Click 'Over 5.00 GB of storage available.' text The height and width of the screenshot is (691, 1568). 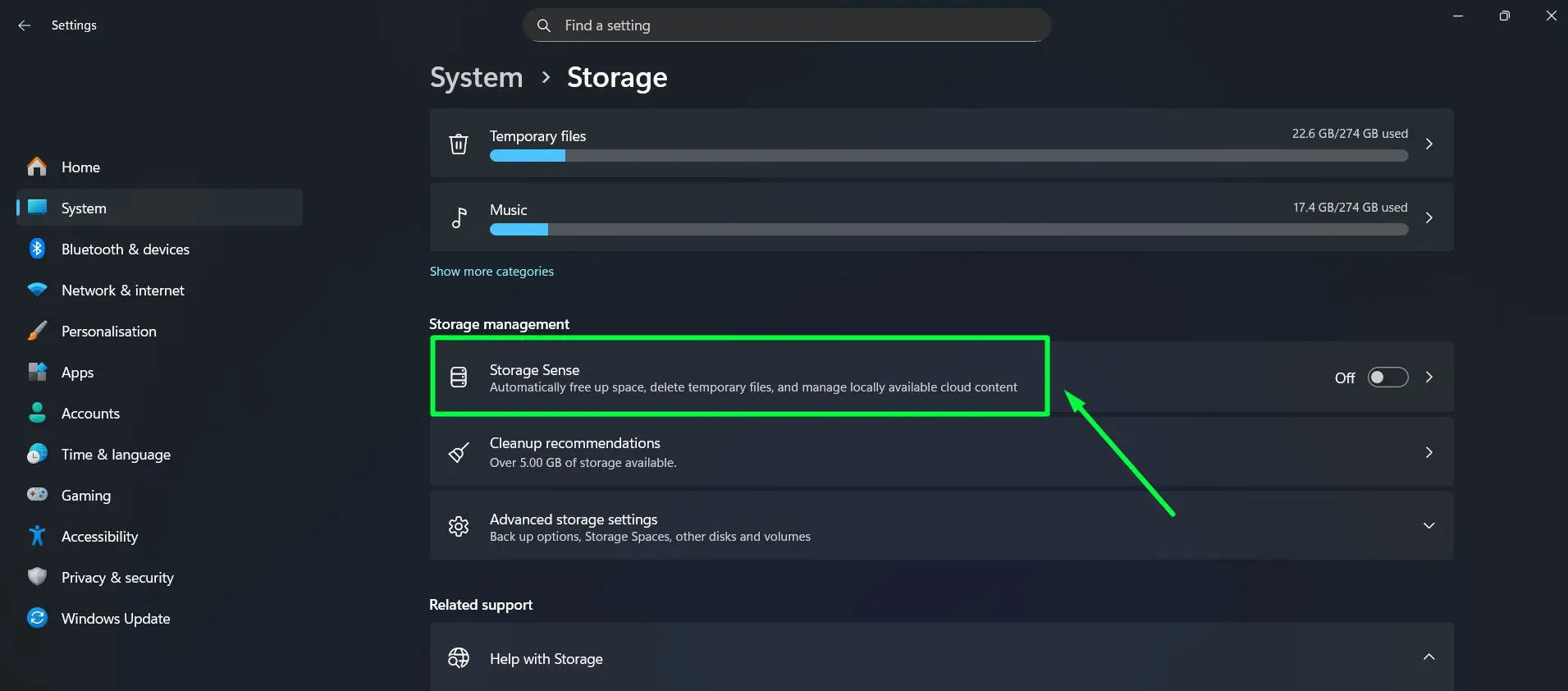click(x=583, y=462)
